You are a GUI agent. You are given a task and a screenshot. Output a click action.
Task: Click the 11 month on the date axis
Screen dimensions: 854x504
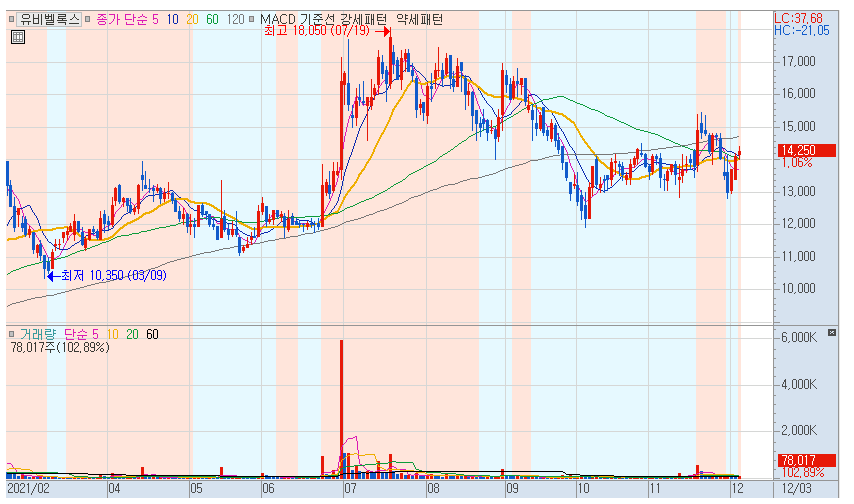(x=655, y=488)
